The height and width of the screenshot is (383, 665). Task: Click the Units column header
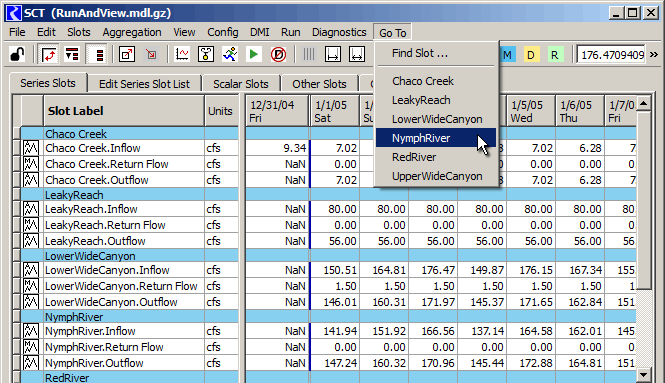tap(221, 111)
